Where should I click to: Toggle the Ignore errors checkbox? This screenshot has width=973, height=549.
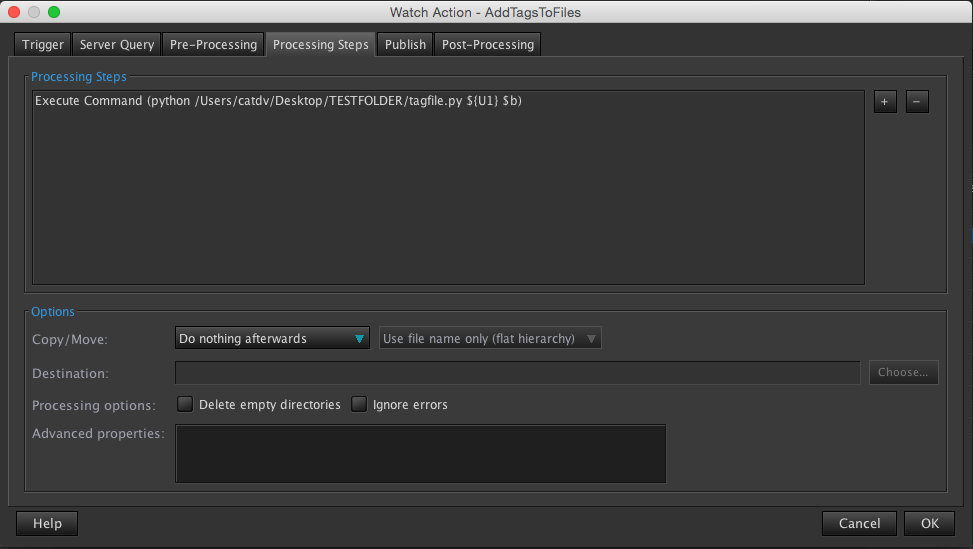[x=359, y=405]
